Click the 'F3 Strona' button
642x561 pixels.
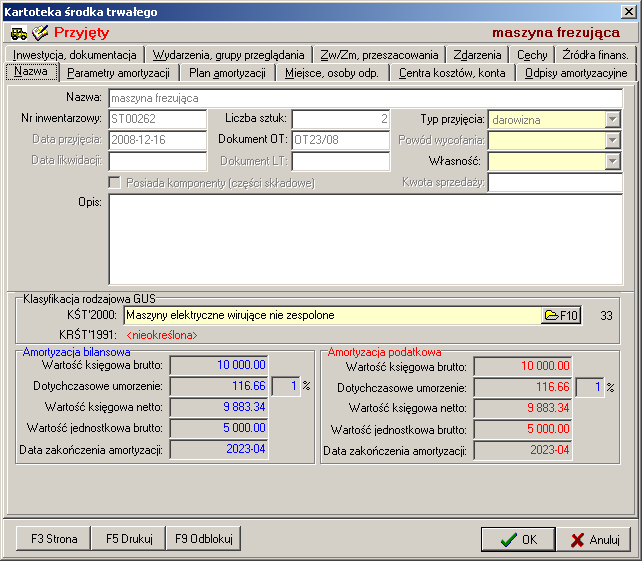pos(54,539)
